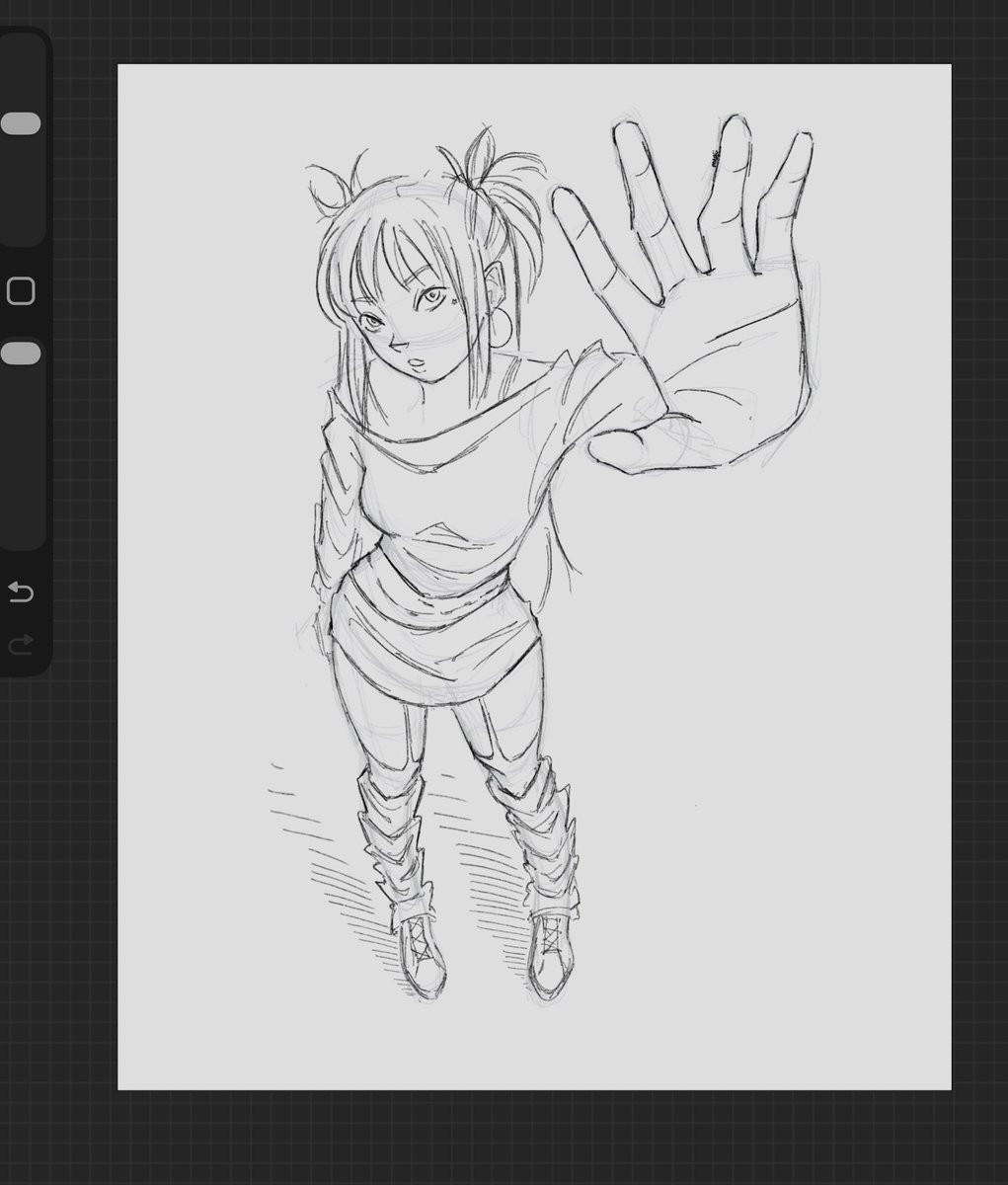Tap the square modify button in sidebar
1008x1185 pixels.
click(21, 291)
